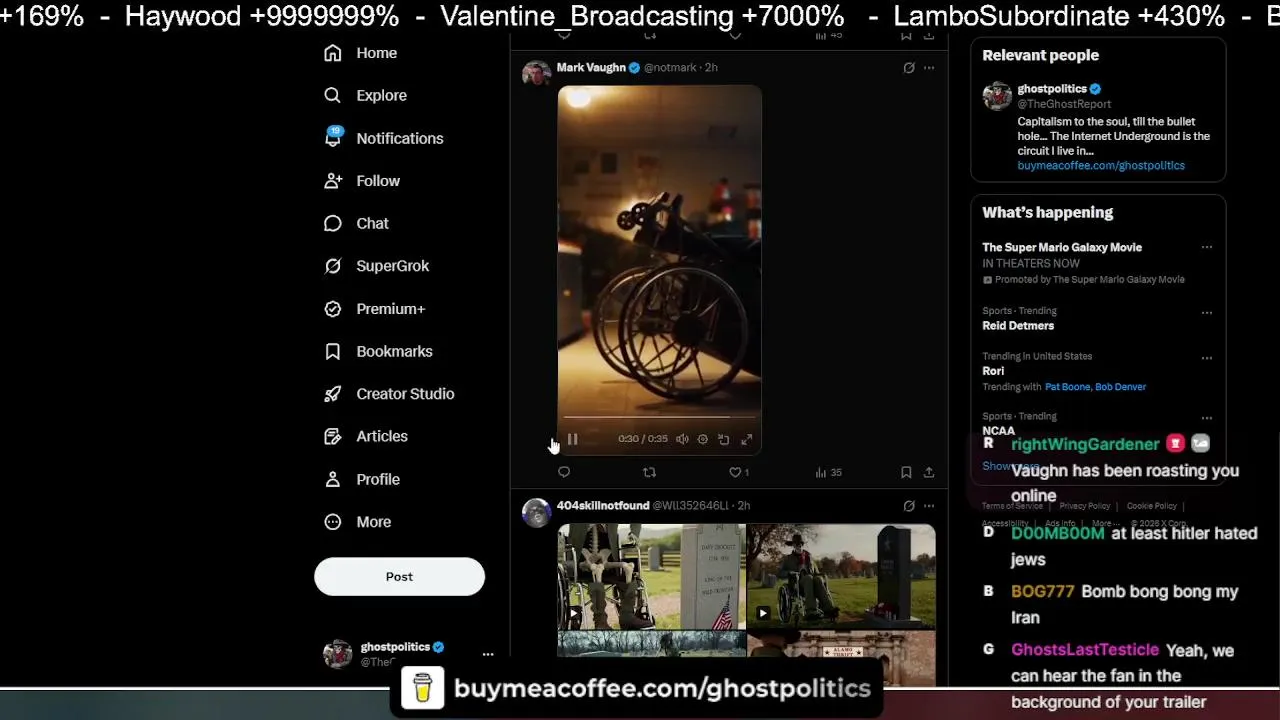Pause the Mark Vaughn video
Image resolution: width=1280 pixels, height=720 pixels.
[572, 439]
